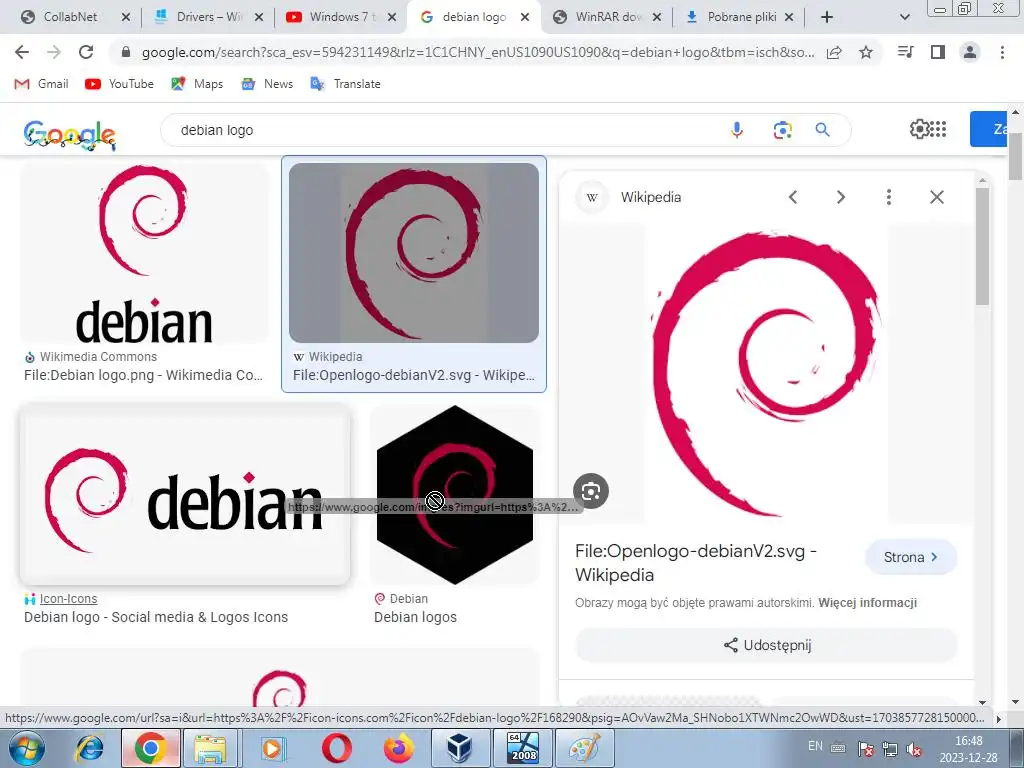This screenshot has width=1024, height=768.
Task: Launch Firefox from taskbar
Action: (398, 748)
